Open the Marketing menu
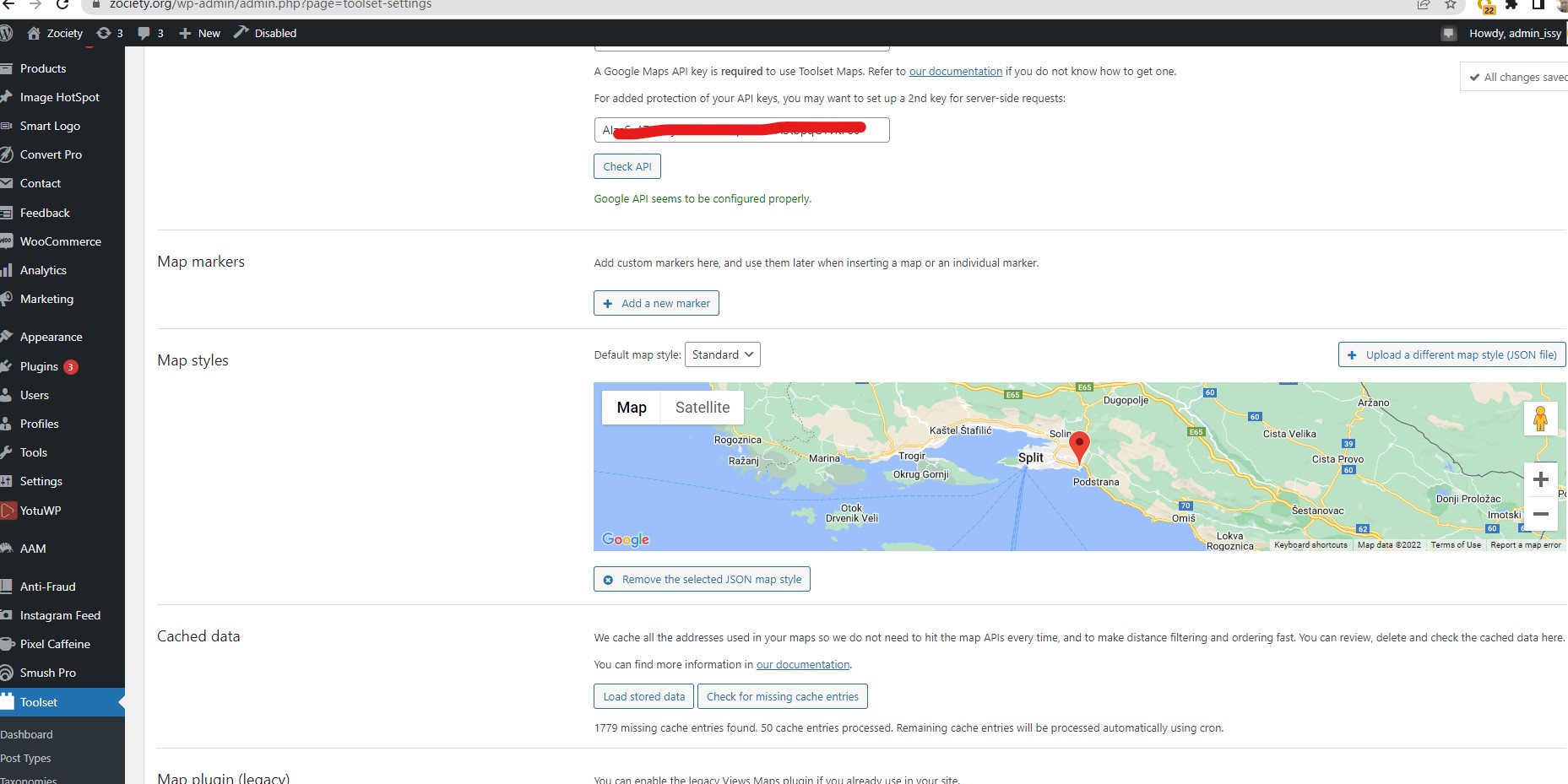The height and width of the screenshot is (784, 1568). coord(46,299)
